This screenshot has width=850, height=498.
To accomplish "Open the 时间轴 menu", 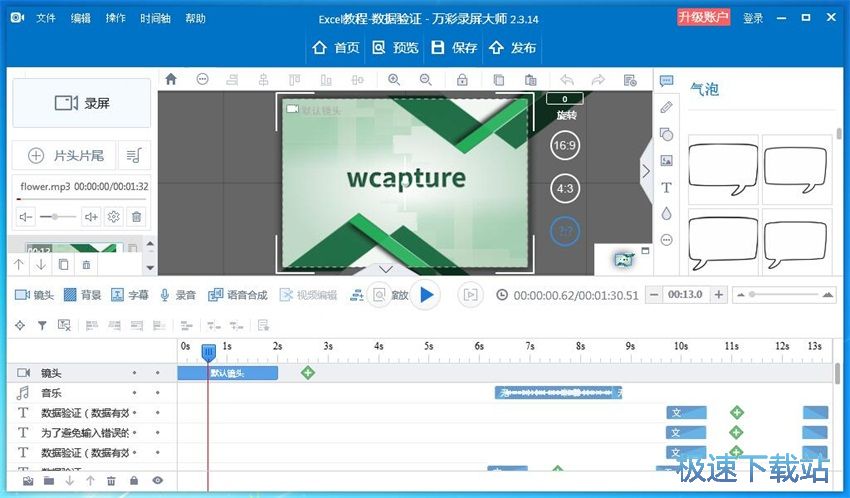I will (155, 18).
